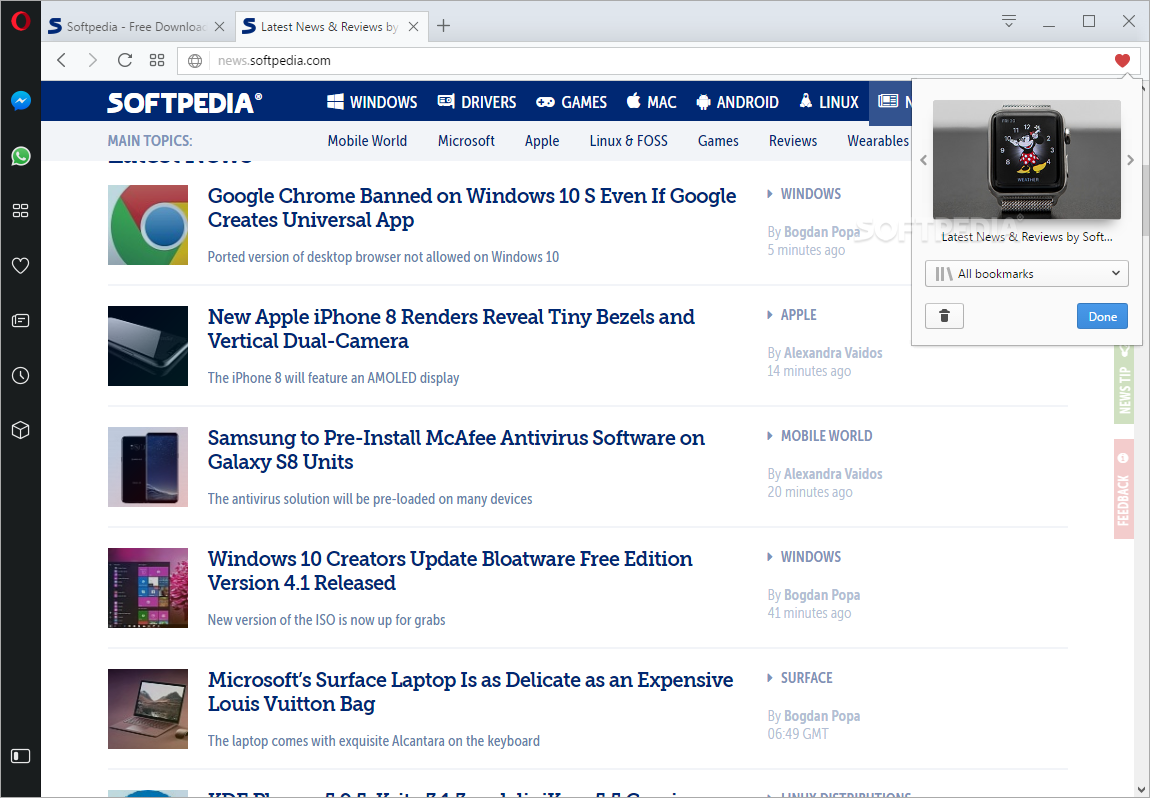Open SURFACE category tag
The height and width of the screenshot is (798, 1150).
point(806,678)
